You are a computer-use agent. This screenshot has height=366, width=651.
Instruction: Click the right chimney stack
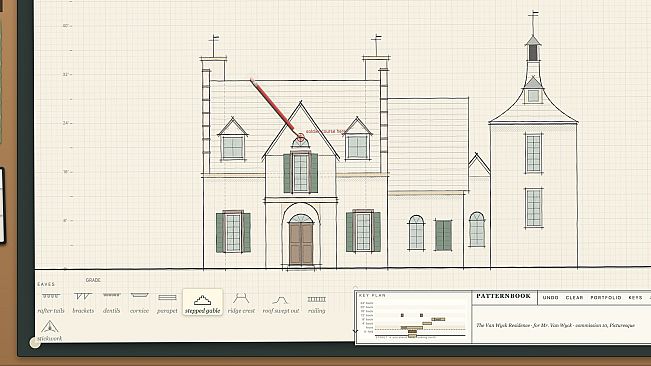coord(376,68)
